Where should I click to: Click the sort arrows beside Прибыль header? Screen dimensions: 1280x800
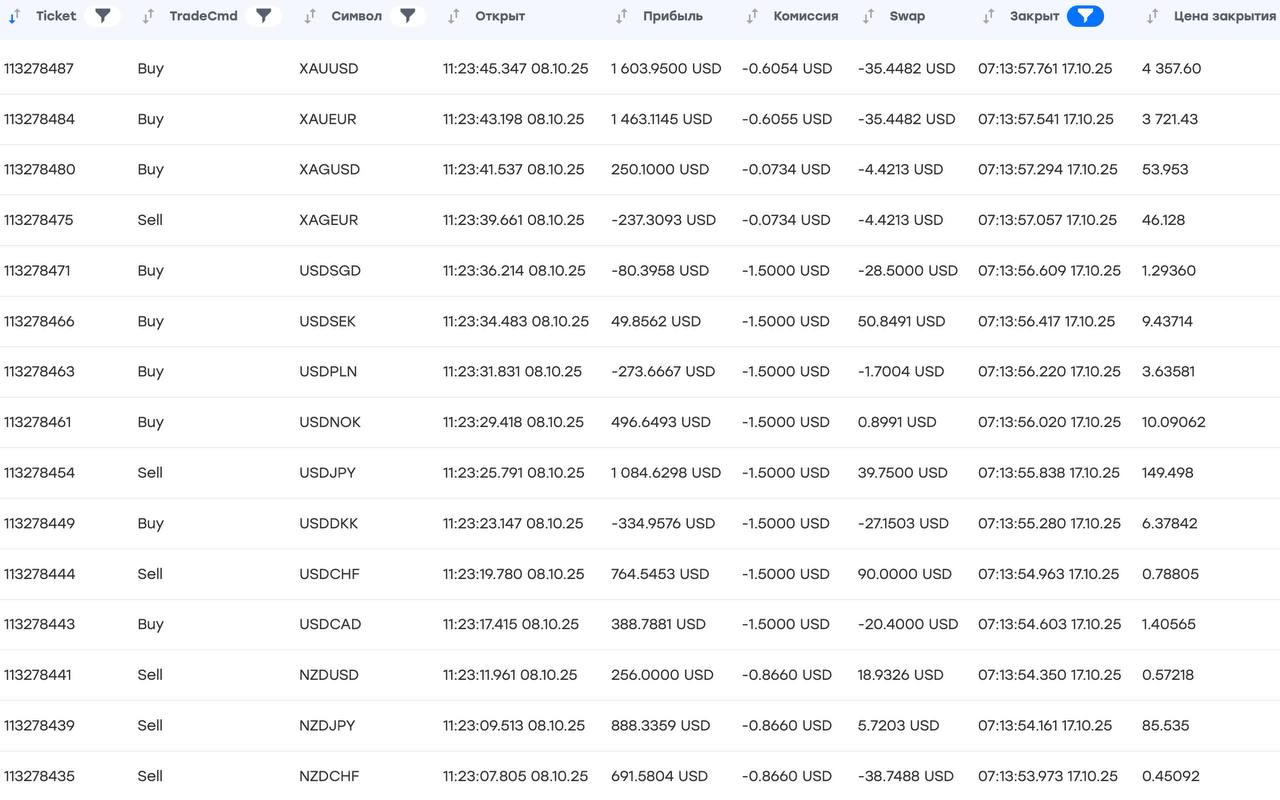tap(622, 16)
